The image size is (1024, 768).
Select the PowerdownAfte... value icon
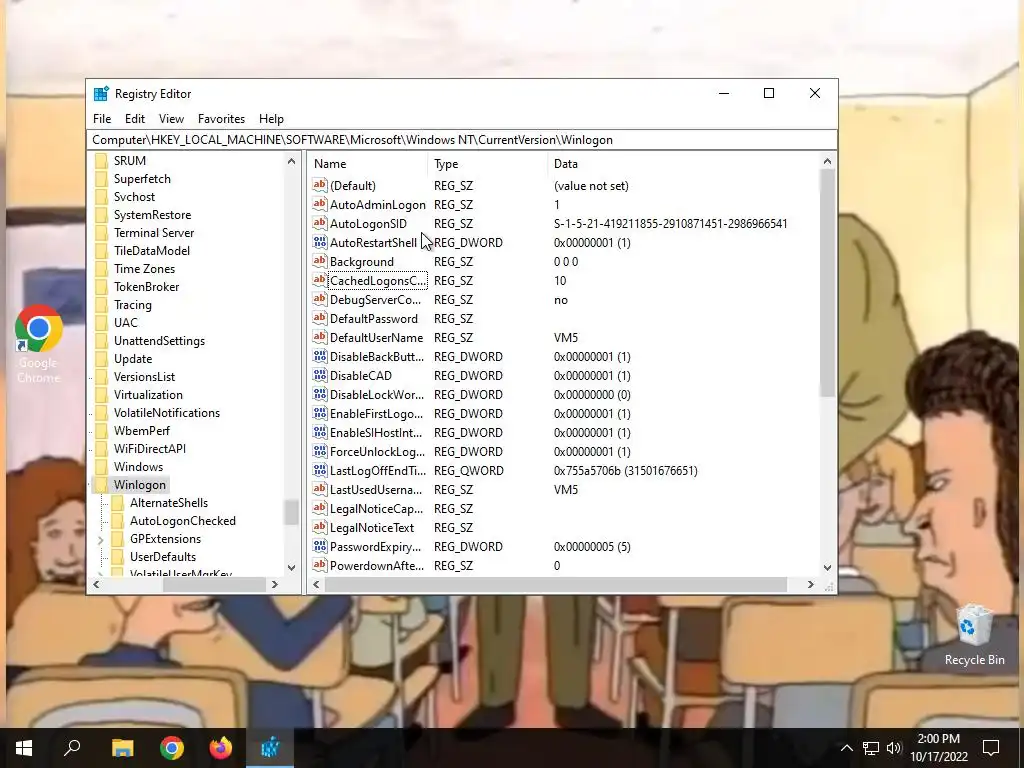tap(319, 566)
